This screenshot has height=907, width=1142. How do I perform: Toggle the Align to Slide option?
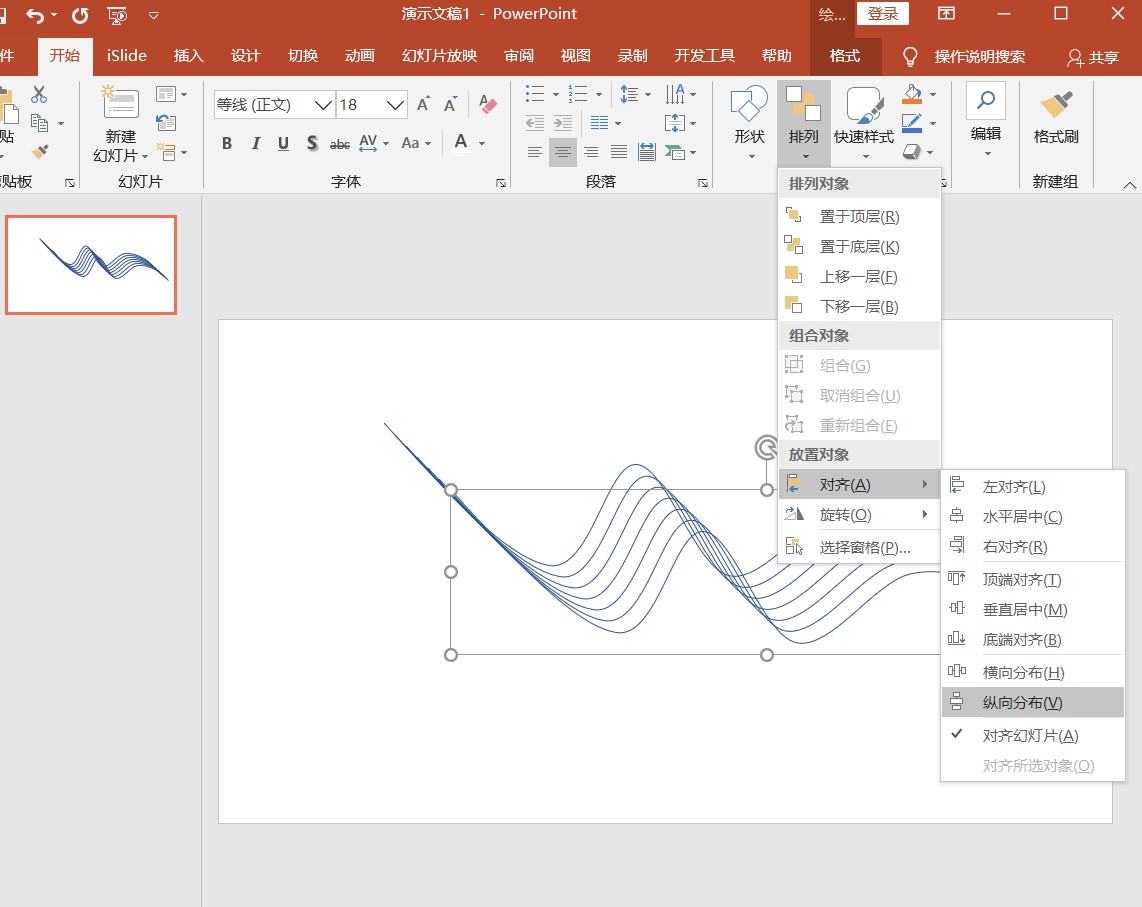coord(1030,735)
